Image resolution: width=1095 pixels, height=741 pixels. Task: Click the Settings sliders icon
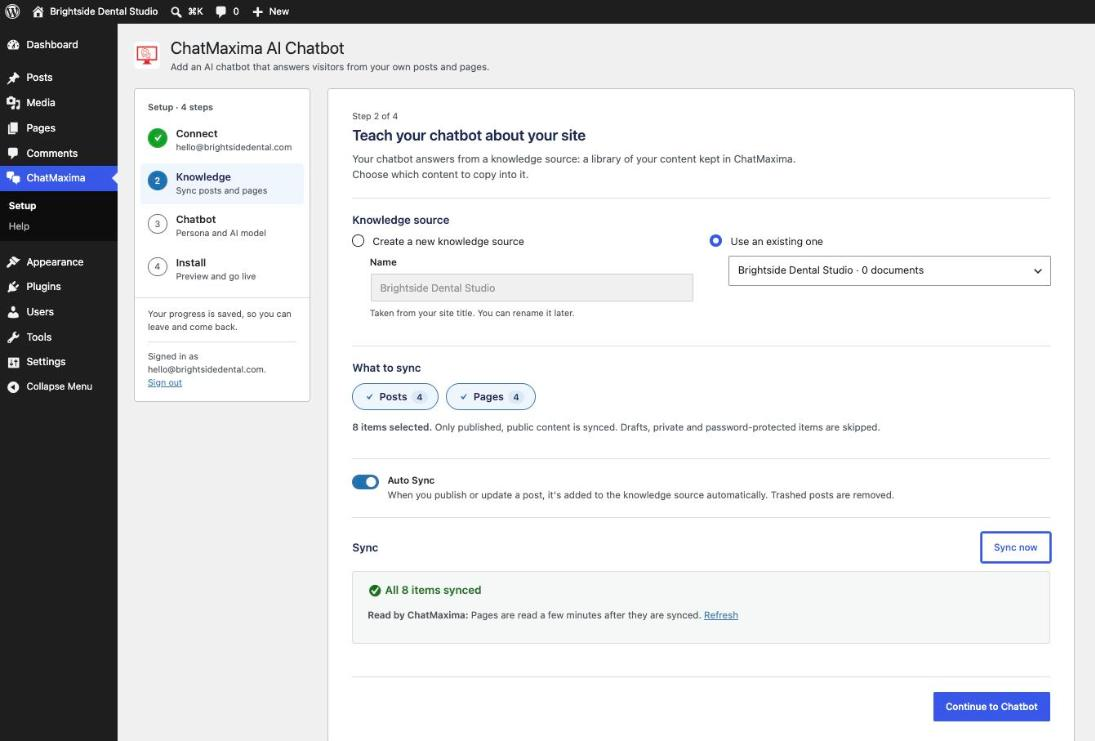tap(13, 362)
